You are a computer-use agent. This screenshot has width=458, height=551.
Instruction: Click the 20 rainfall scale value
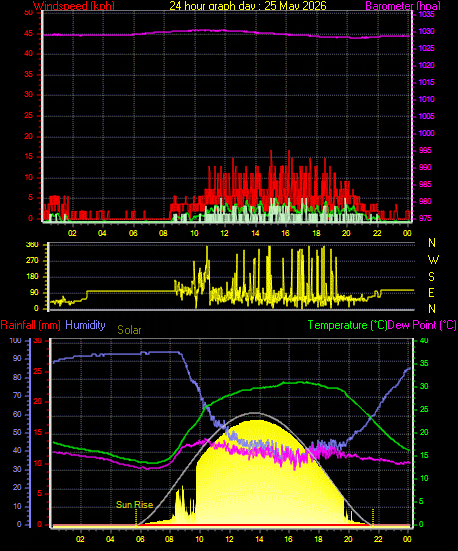[x=38, y=402]
